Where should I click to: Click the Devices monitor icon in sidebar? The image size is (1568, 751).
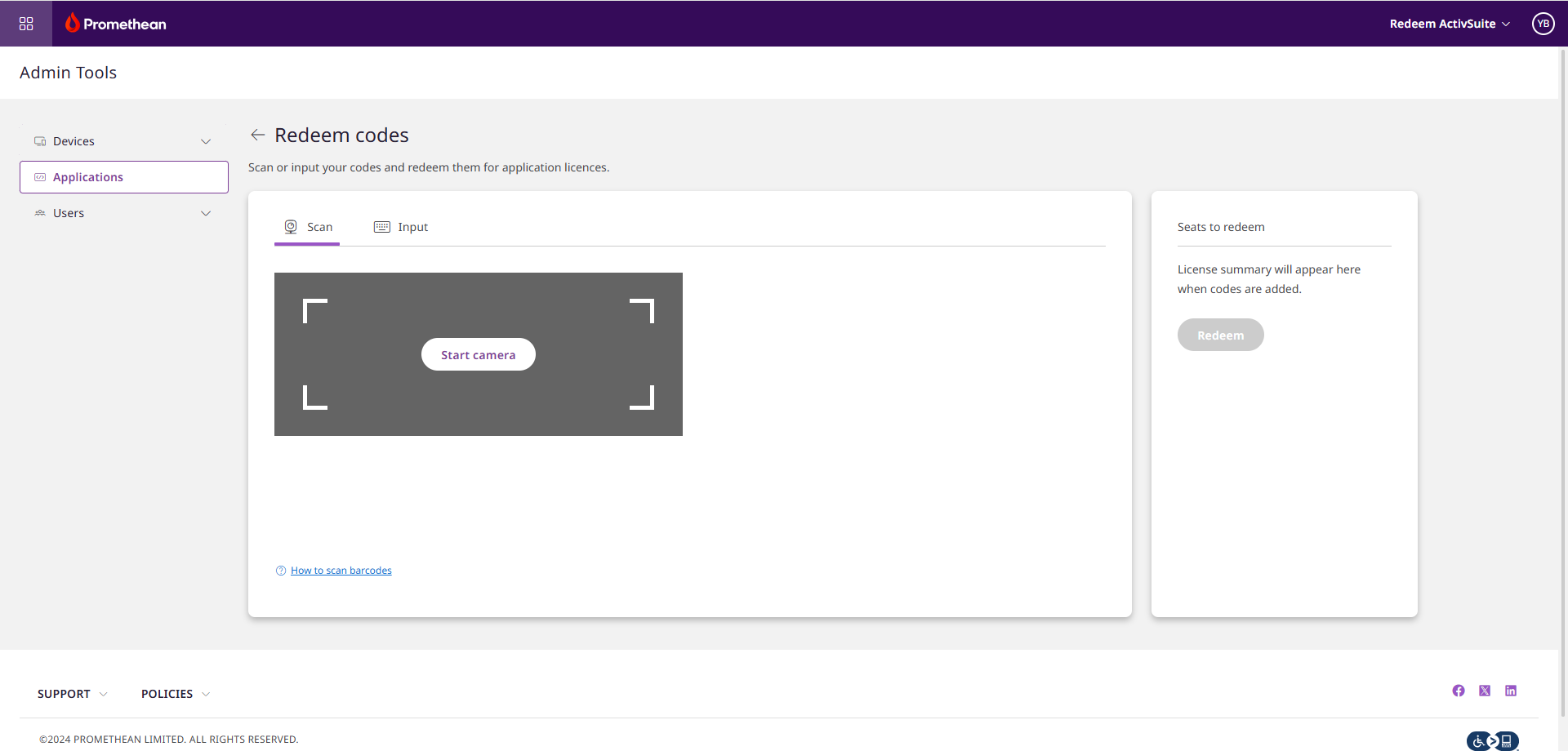click(x=40, y=141)
